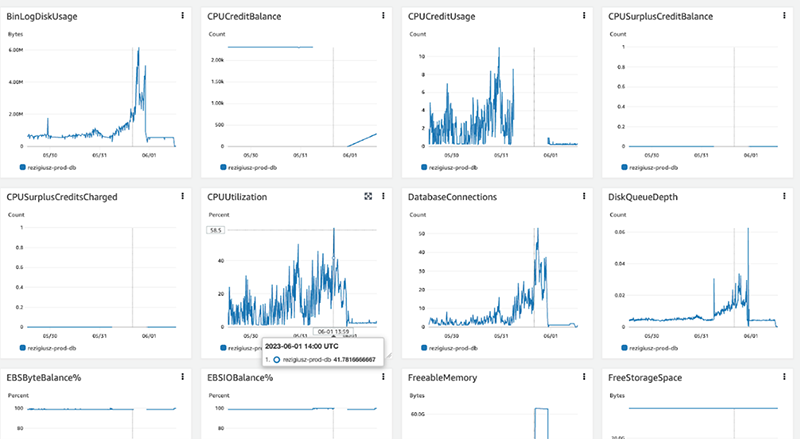Open the CPUCreditUsage widget options menu
Viewport: 800px width, 439px height.
pos(584,16)
